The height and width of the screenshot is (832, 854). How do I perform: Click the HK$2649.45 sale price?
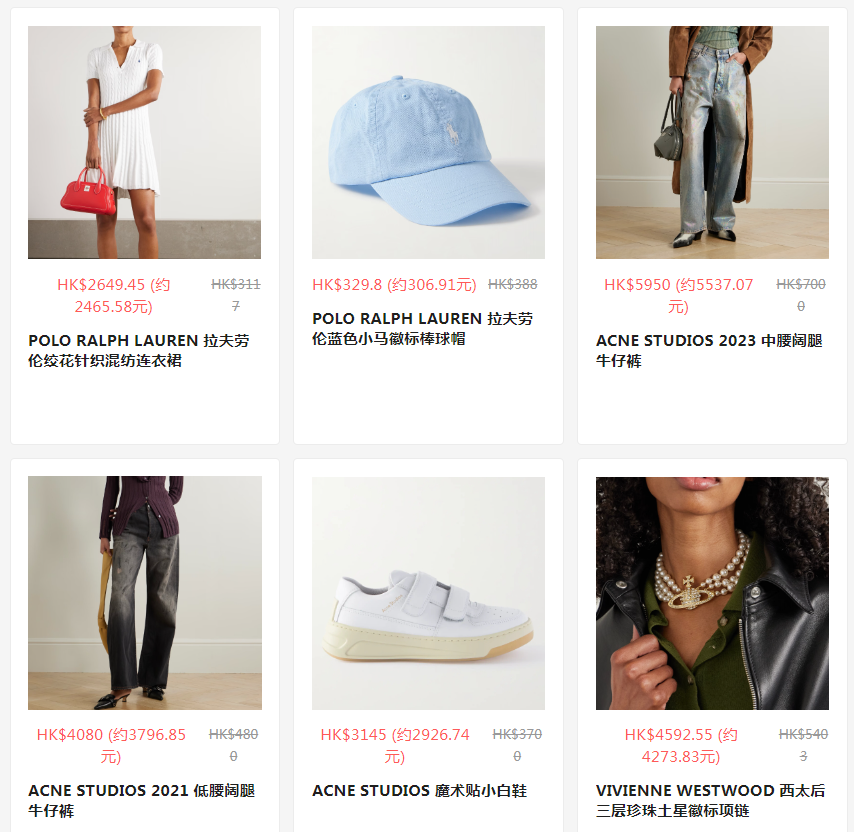pyautogui.click(x=113, y=296)
